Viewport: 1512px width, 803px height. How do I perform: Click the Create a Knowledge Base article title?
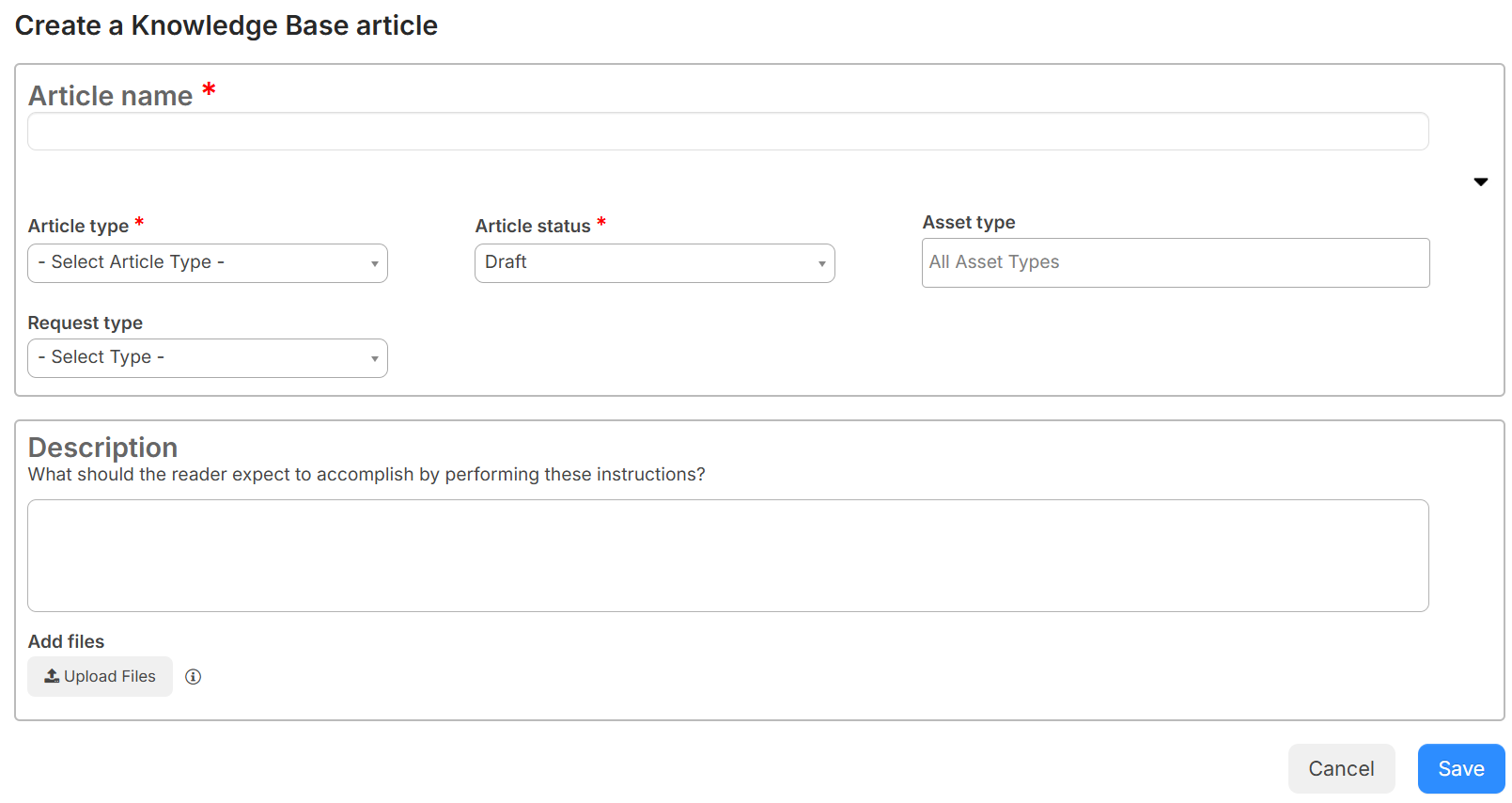coord(226,25)
